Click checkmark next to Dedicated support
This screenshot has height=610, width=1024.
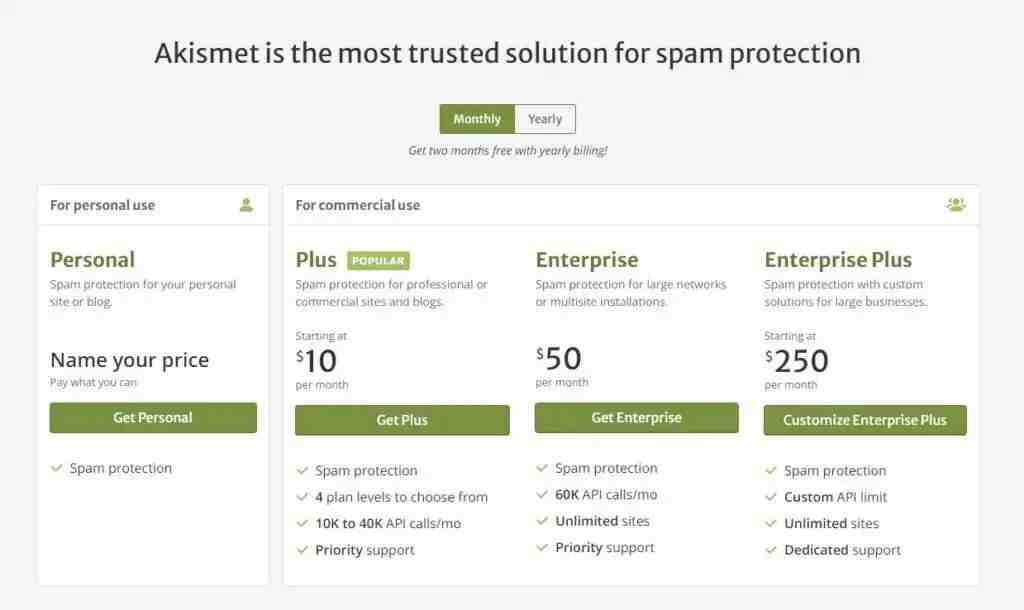click(x=771, y=550)
